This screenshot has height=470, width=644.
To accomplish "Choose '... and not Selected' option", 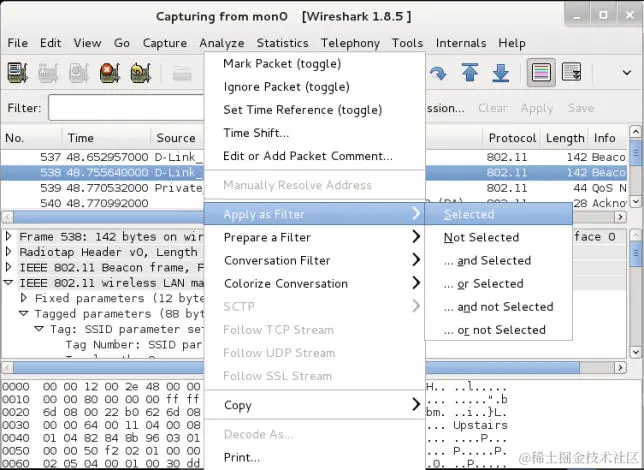I will pyautogui.click(x=499, y=306).
